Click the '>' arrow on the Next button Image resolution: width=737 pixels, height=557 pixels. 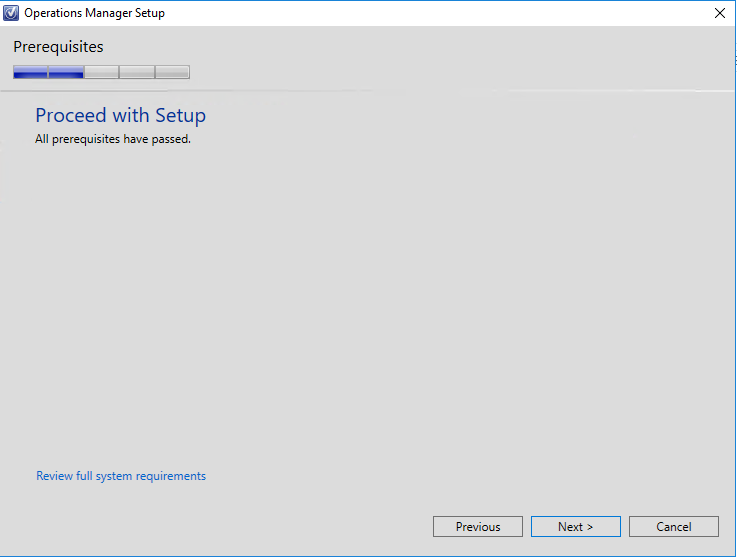[590, 527]
